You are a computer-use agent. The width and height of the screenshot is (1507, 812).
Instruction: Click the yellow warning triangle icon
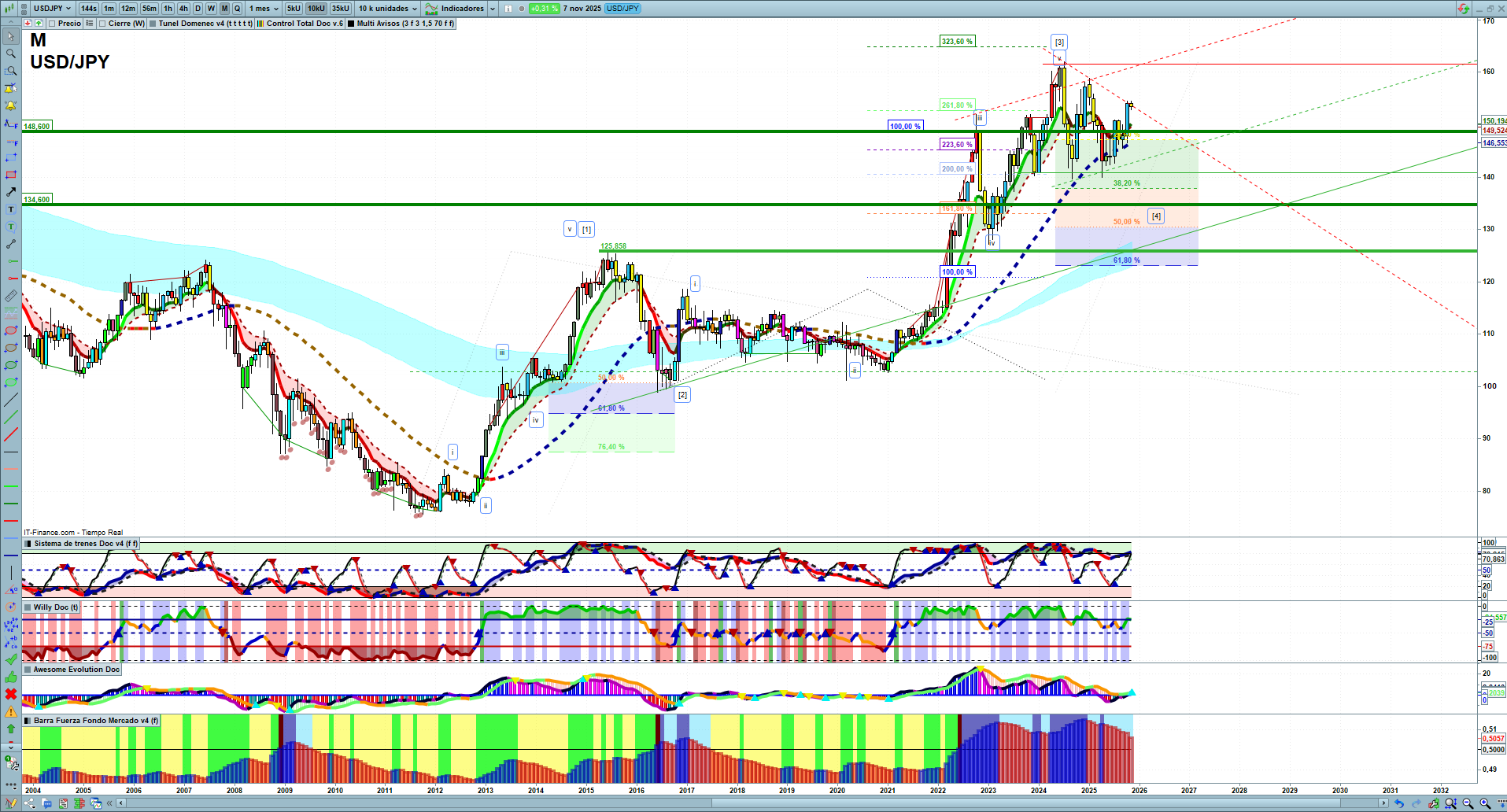pyautogui.click(x=11, y=711)
